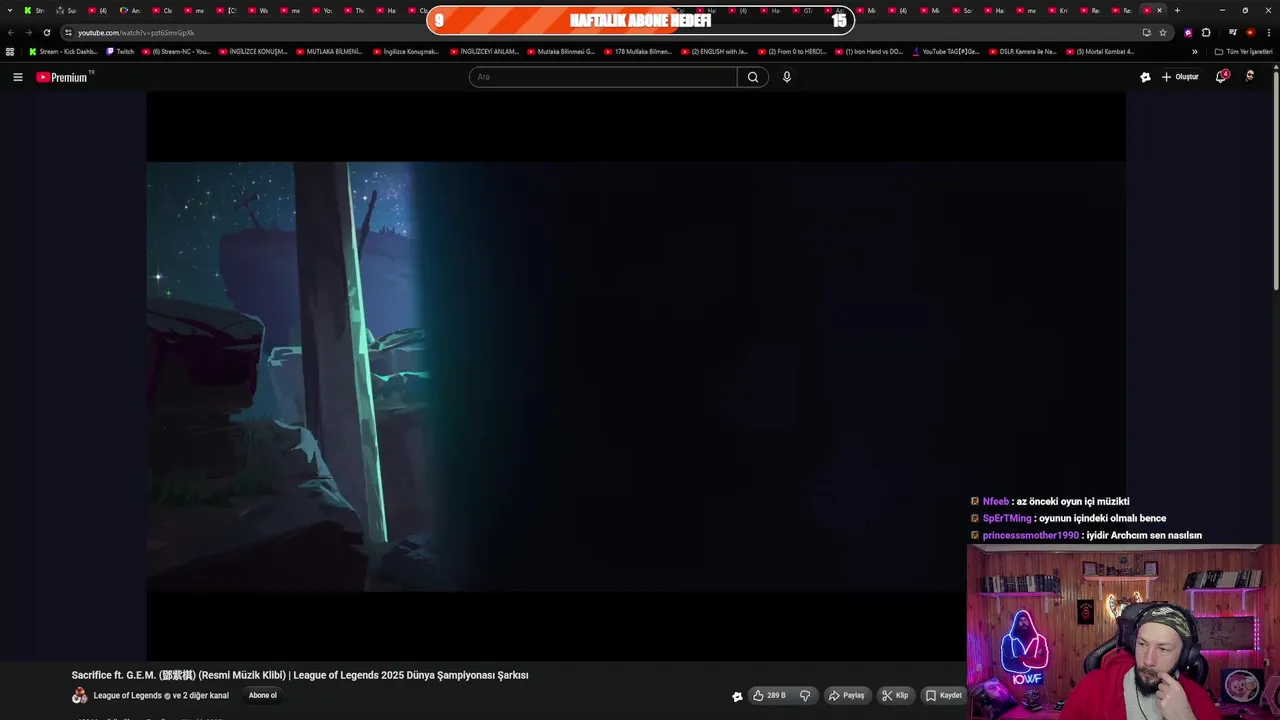Open YouTube TAG bookmark
Viewport: 1280px width, 720px height.
tap(946, 51)
